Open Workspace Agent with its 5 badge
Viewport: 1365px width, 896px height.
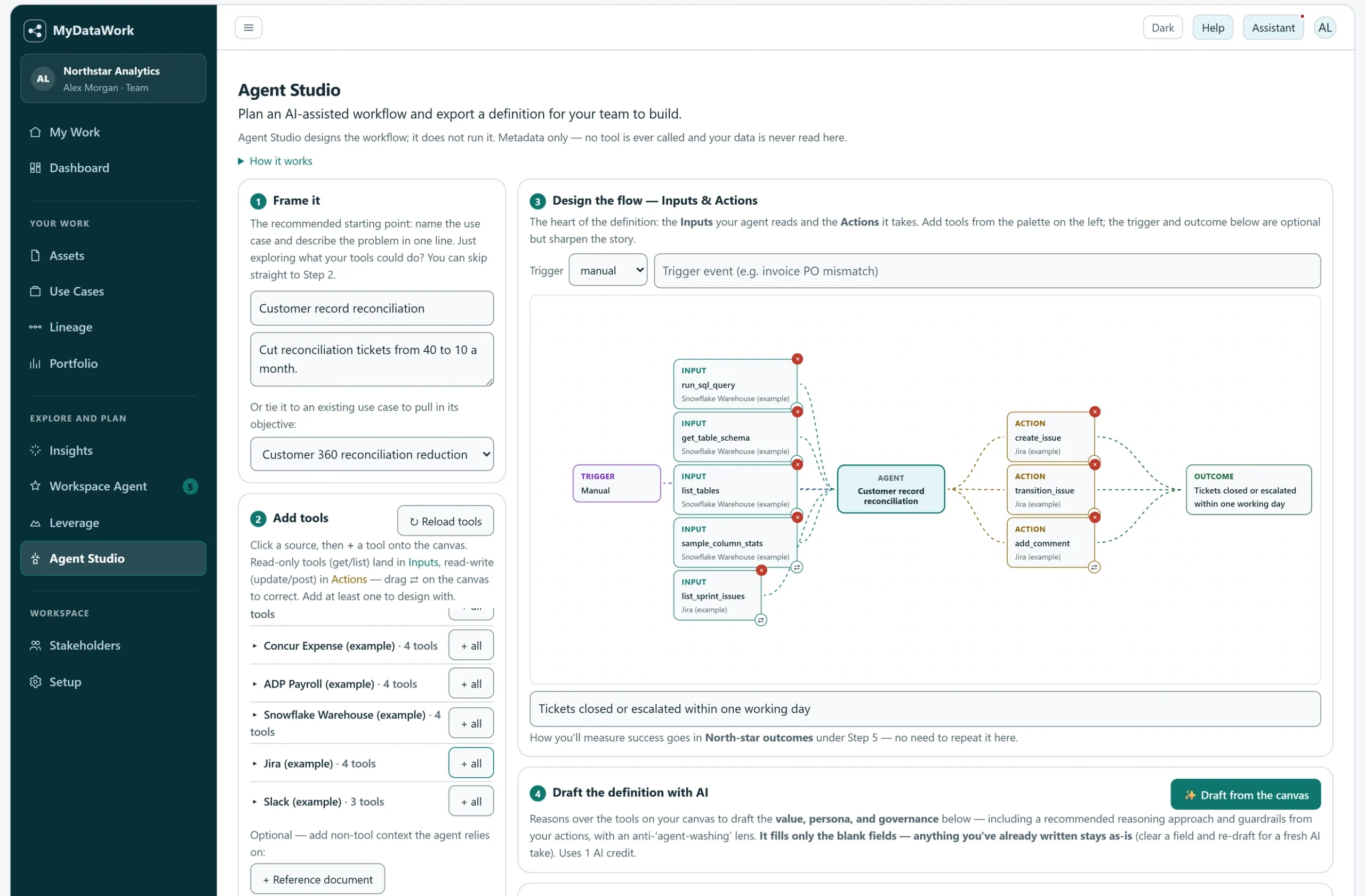click(114, 486)
